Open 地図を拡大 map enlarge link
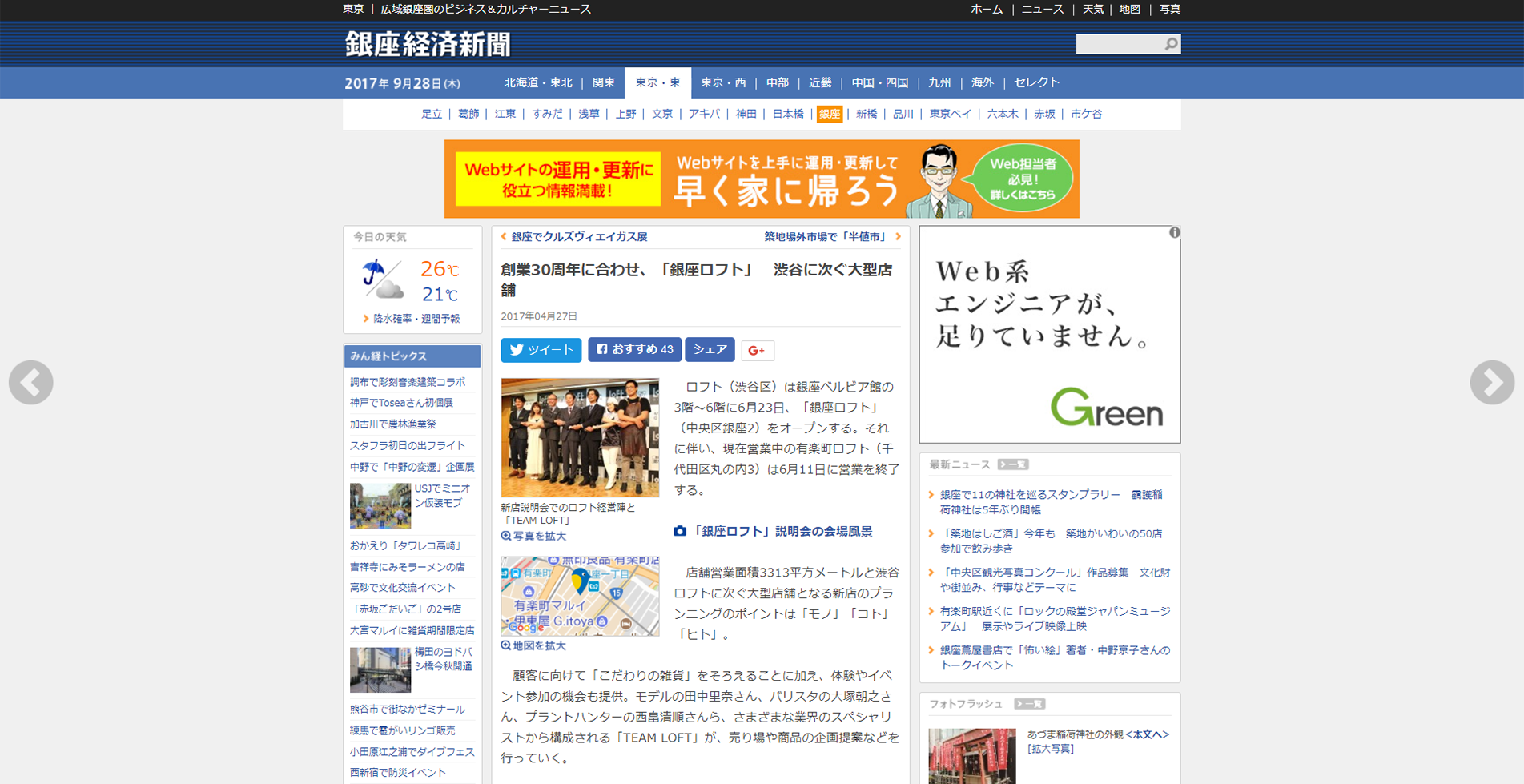The height and width of the screenshot is (784, 1524). click(x=533, y=645)
